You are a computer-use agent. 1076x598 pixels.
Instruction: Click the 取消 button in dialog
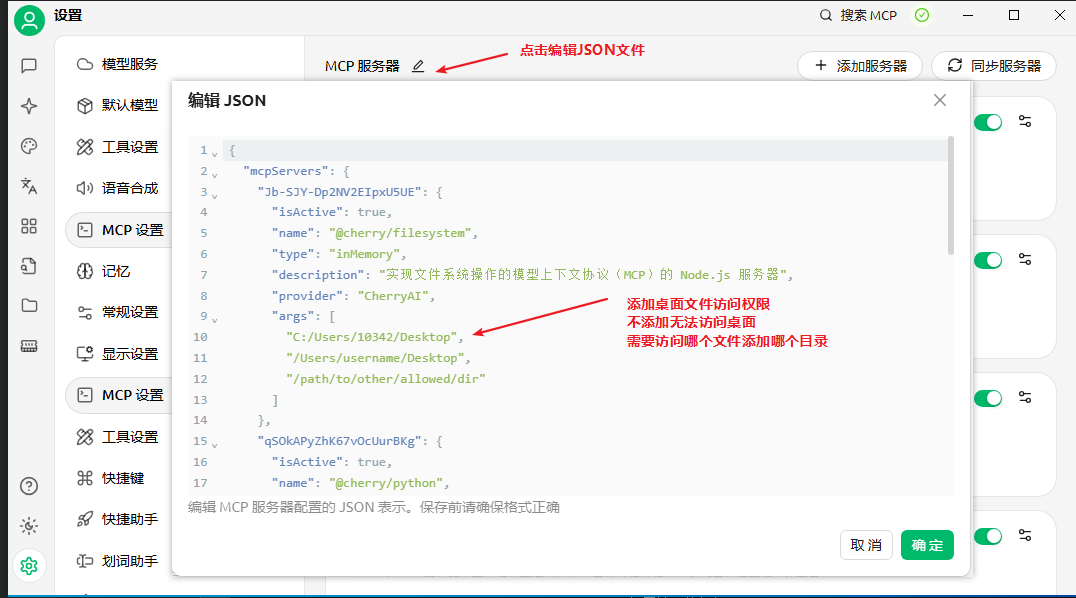coord(866,545)
